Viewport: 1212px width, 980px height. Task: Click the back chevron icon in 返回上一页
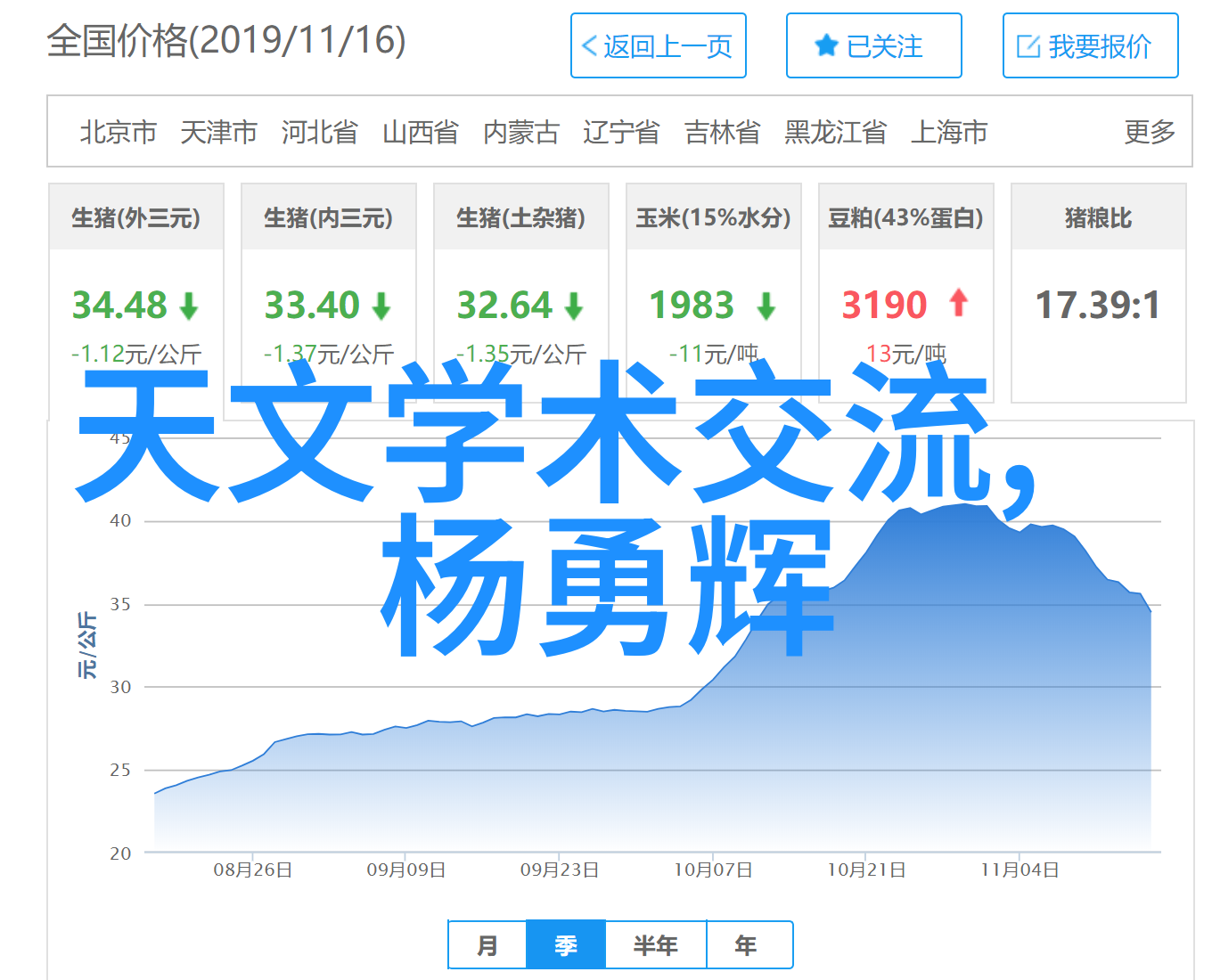point(589,46)
